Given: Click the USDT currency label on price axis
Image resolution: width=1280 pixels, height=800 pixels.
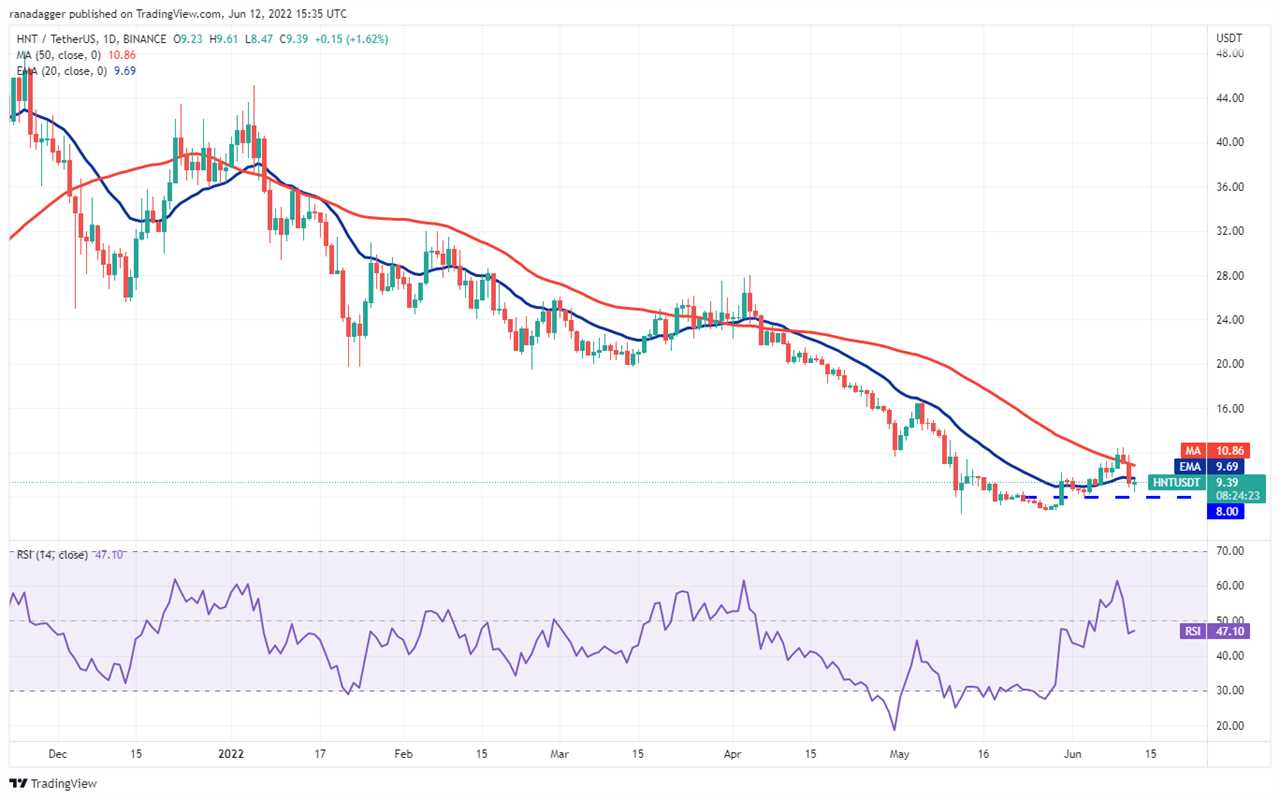Looking at the screenshot, I should point(1229,38).
